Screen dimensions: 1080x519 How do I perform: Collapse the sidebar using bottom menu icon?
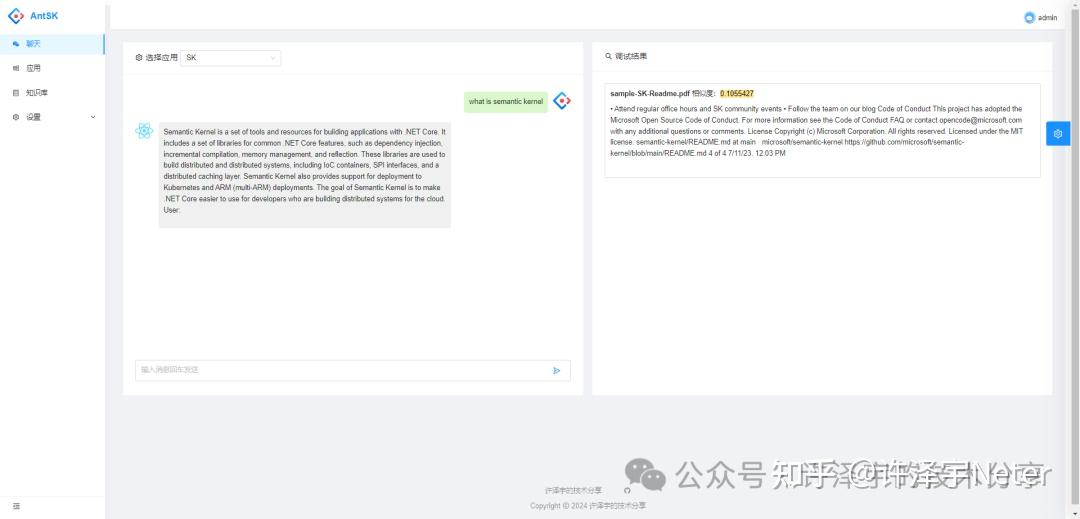[16, 506]
